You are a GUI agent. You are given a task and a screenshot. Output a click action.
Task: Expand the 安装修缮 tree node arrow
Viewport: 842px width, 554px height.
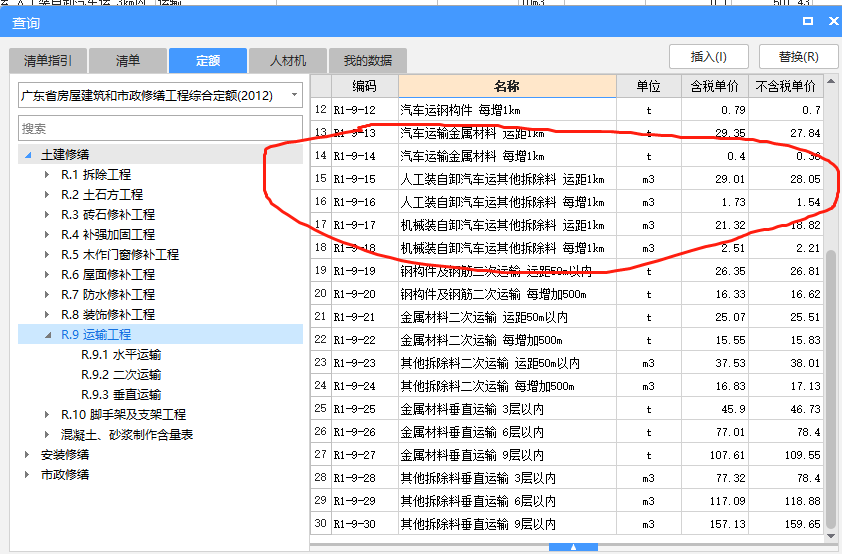(27, 455)
